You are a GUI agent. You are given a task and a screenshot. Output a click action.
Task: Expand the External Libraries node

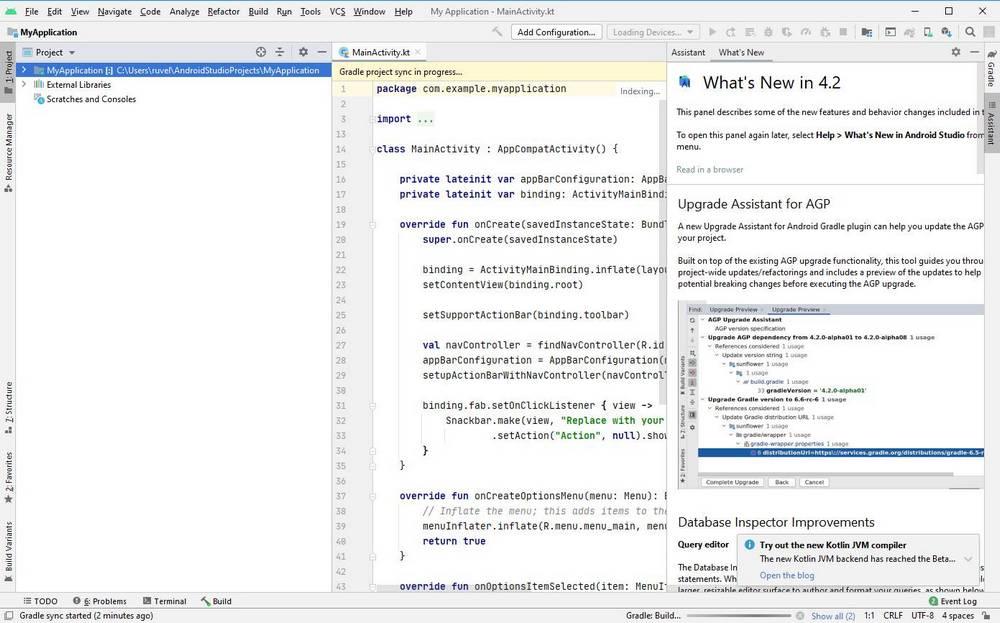point(24,84)
